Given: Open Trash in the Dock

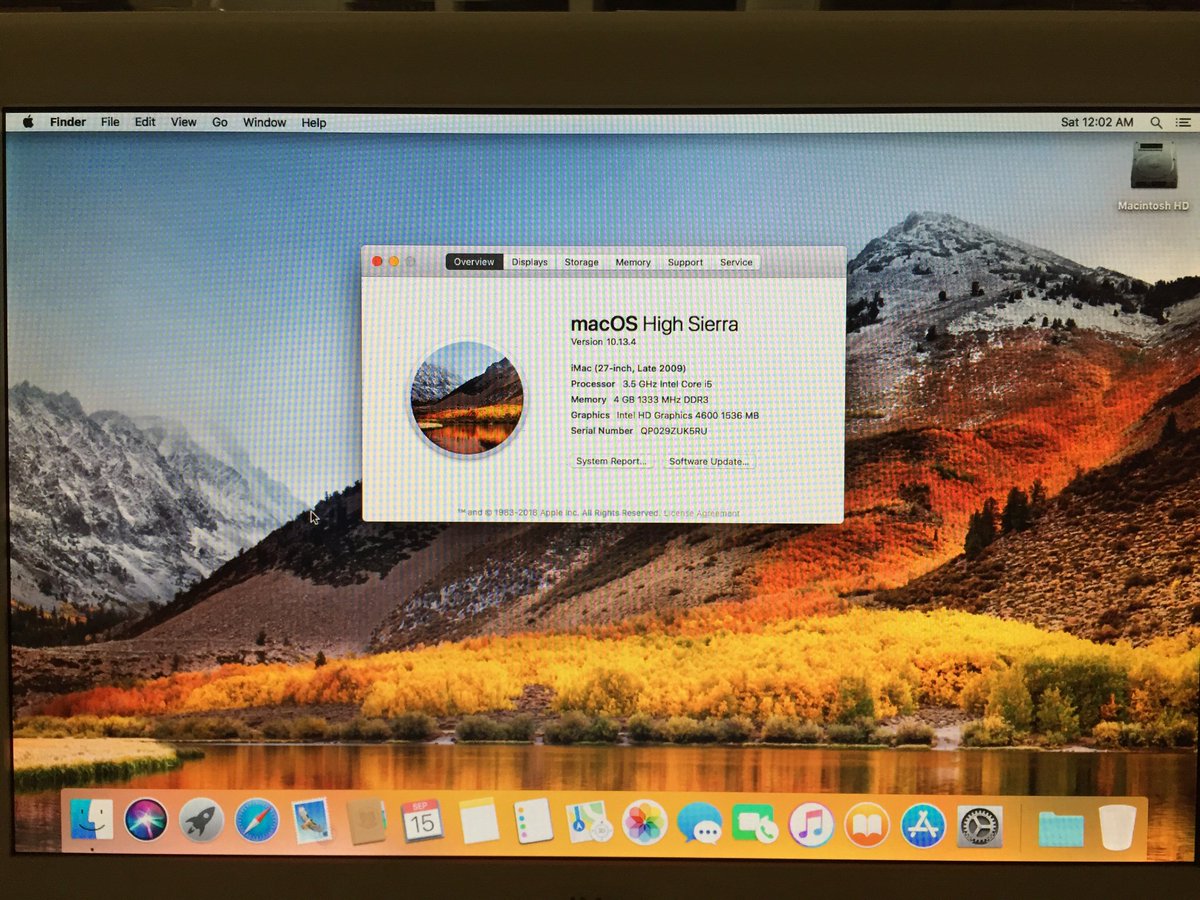Looking at the screenshot, I should pyautogui.click(x=1117, y=827).
